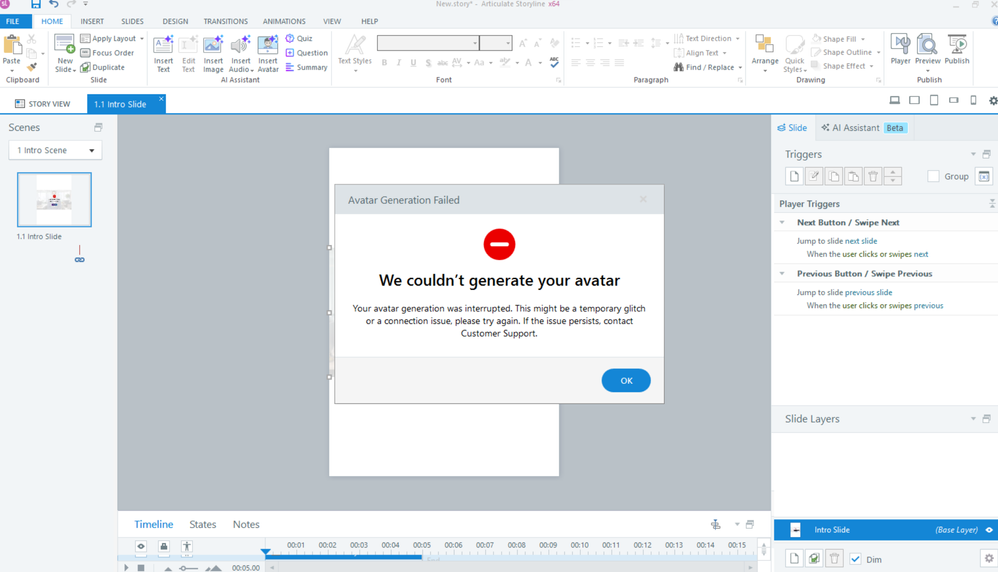998x572 pixels.
Task: Click the Summary AI assistant option
Action: point(306,67)
